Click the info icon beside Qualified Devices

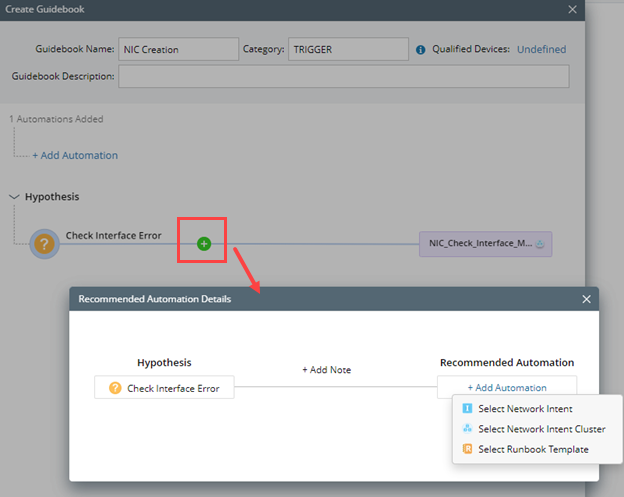(x=421, y=49)
